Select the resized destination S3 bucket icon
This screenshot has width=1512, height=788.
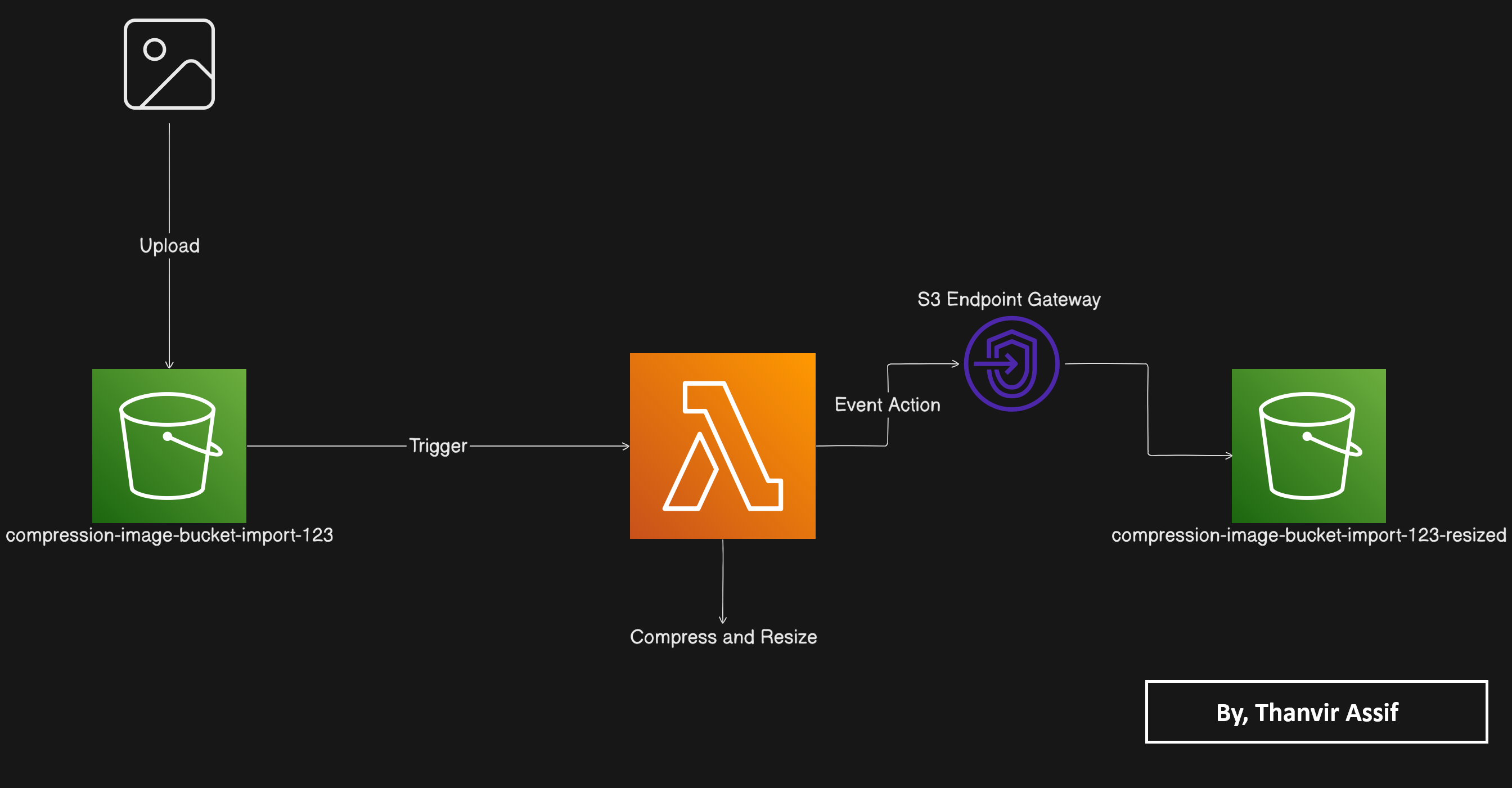coord(1308,446)
